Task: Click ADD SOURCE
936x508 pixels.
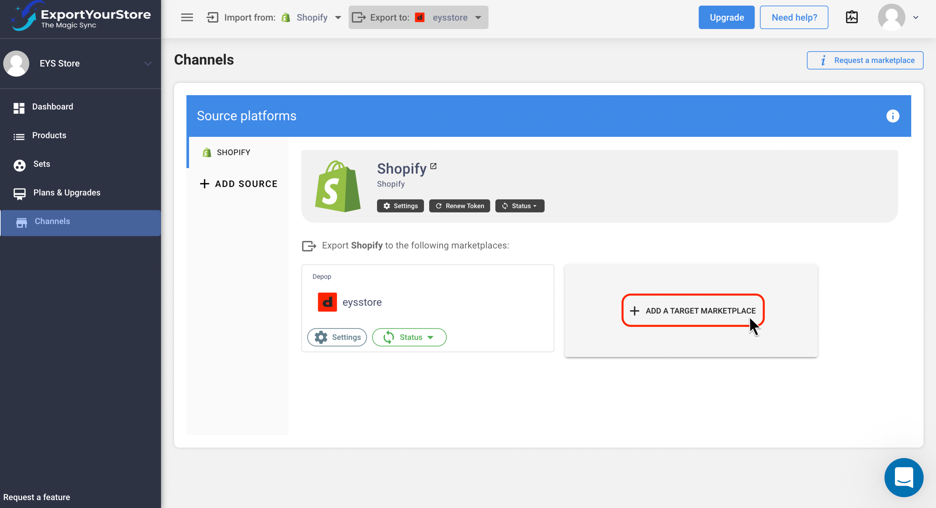Action: pyautogui.click(x=238, y=184)
